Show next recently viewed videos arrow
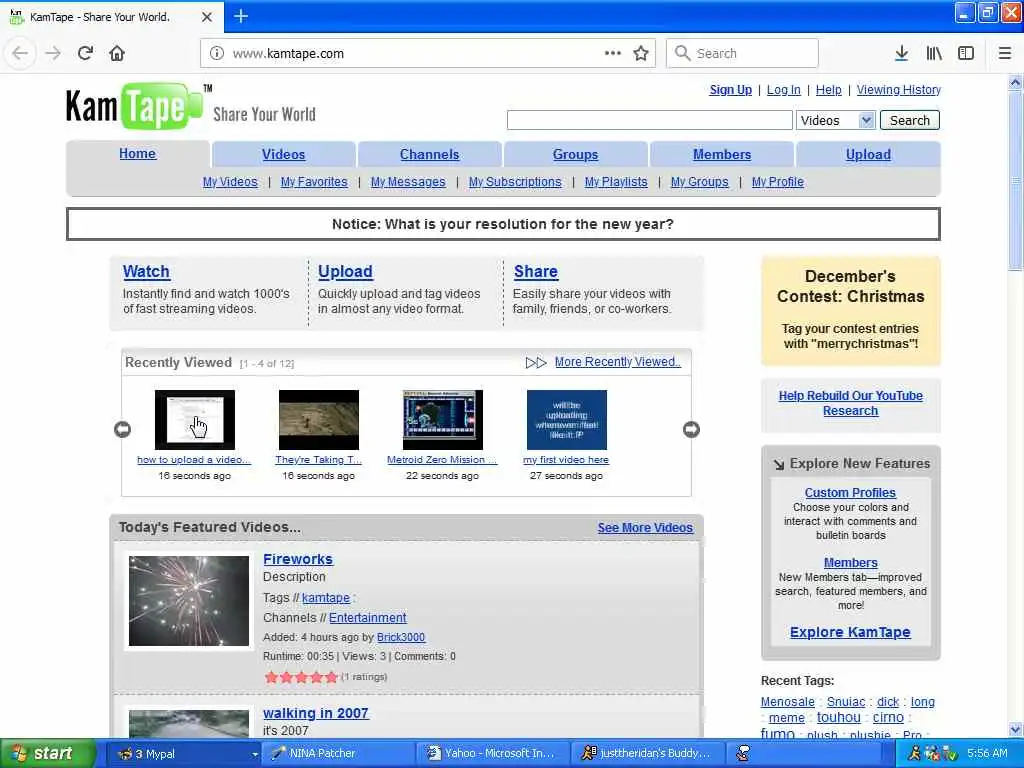 coord(692,429)
